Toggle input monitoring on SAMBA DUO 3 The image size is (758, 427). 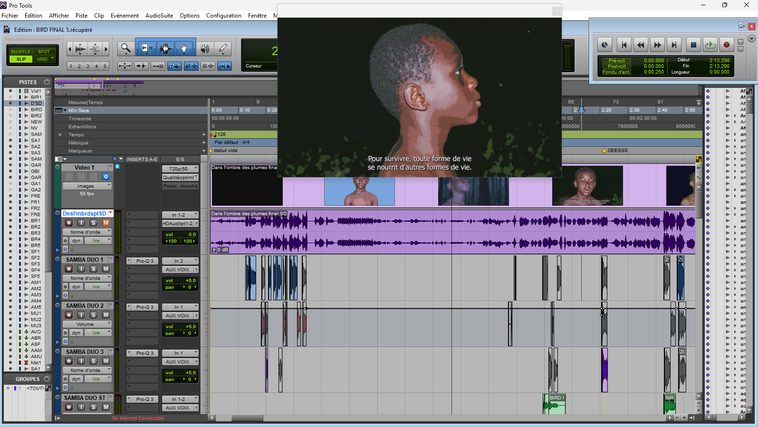[x=81, y=361]
